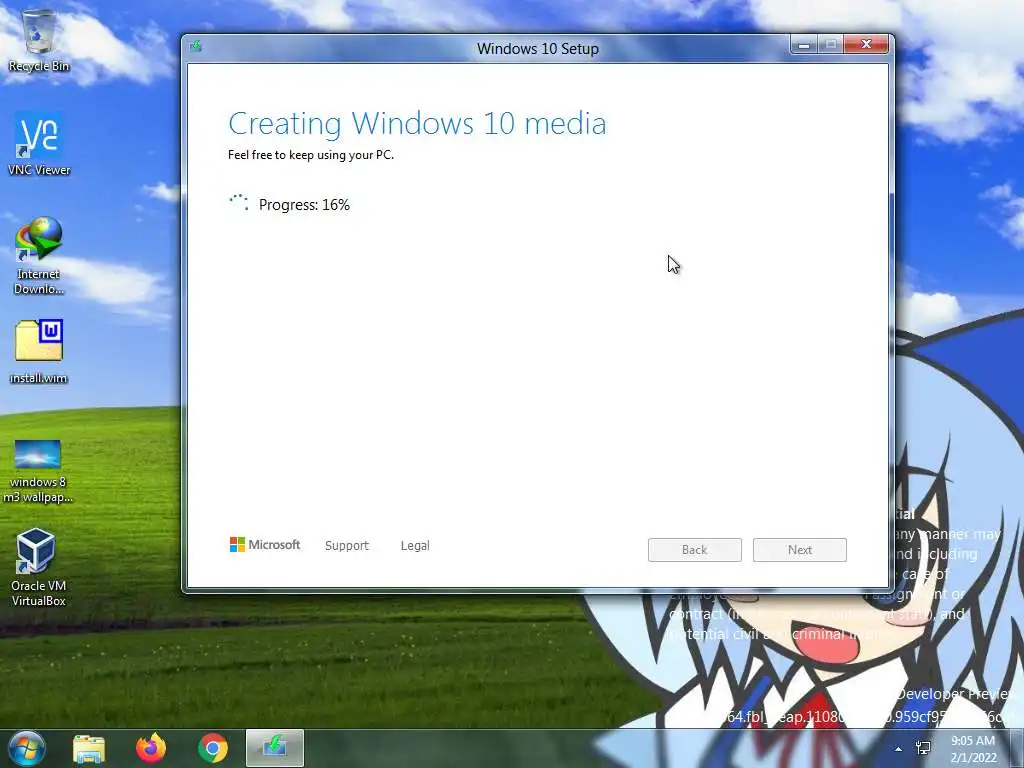Launch Google Chrome from the taskbar
The width and height of the screenshot is (1024, 768).
click(x=213, y=748)
